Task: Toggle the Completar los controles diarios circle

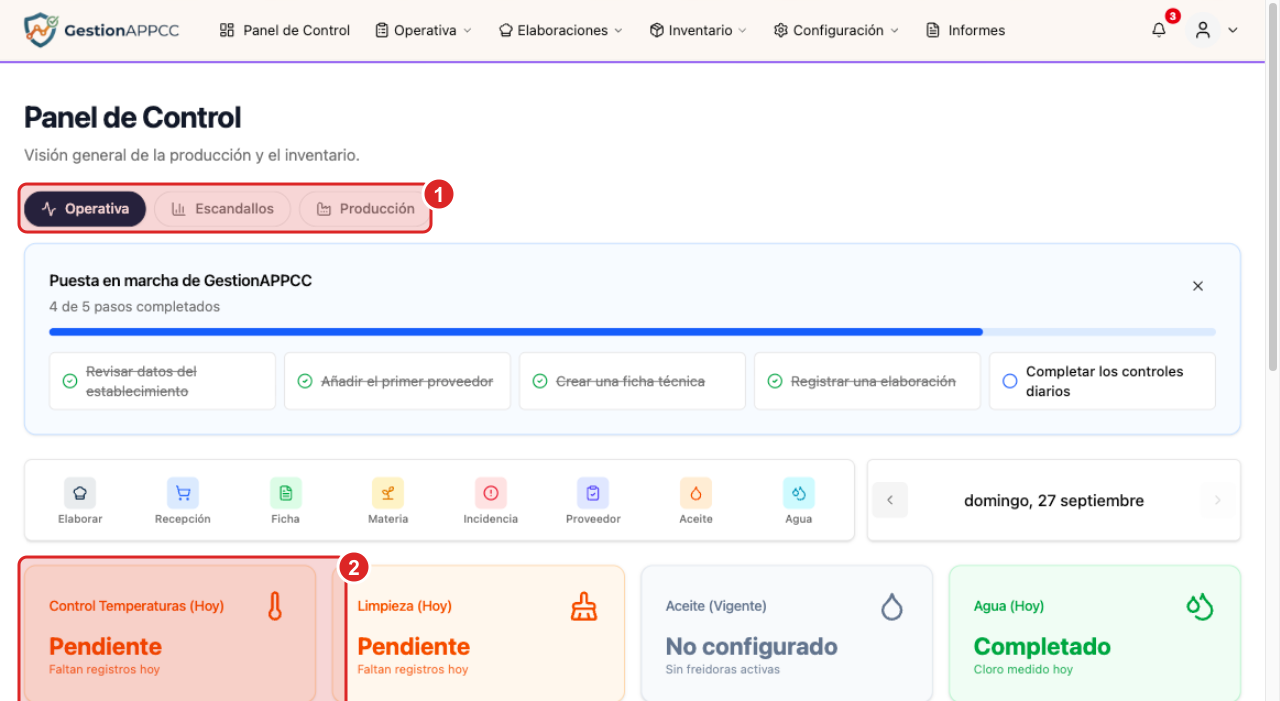Action: 1010,381
